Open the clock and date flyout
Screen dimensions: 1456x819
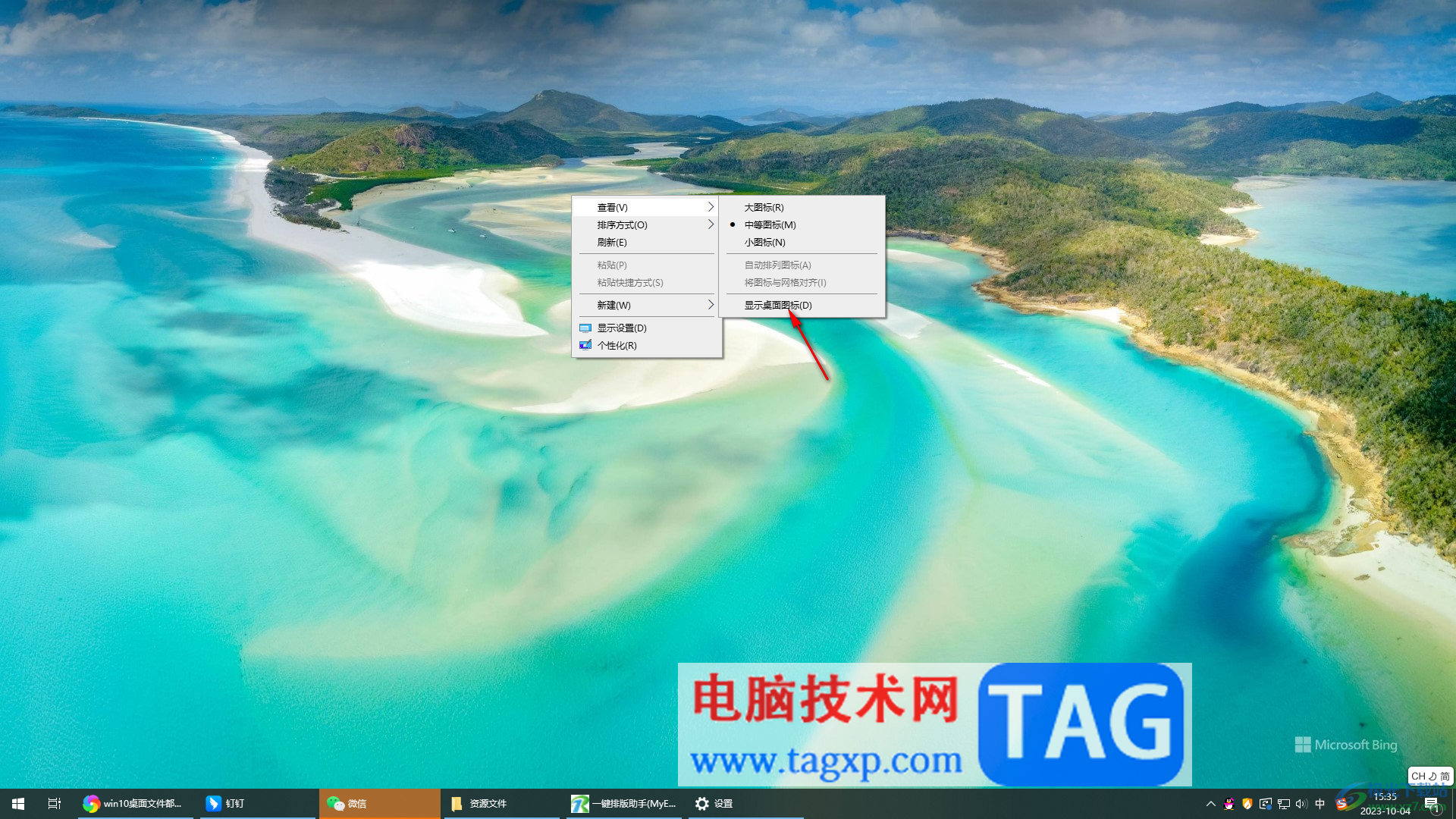[x=1385, y=803]
